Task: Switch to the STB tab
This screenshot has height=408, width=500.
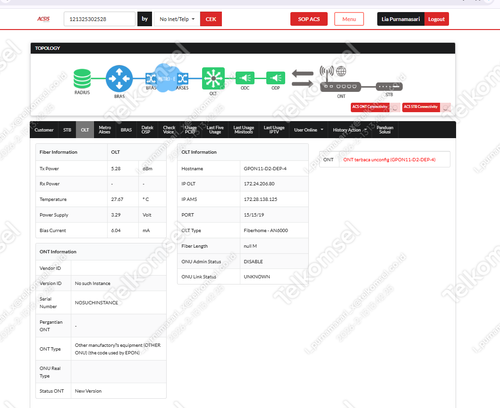Action: 67,130
